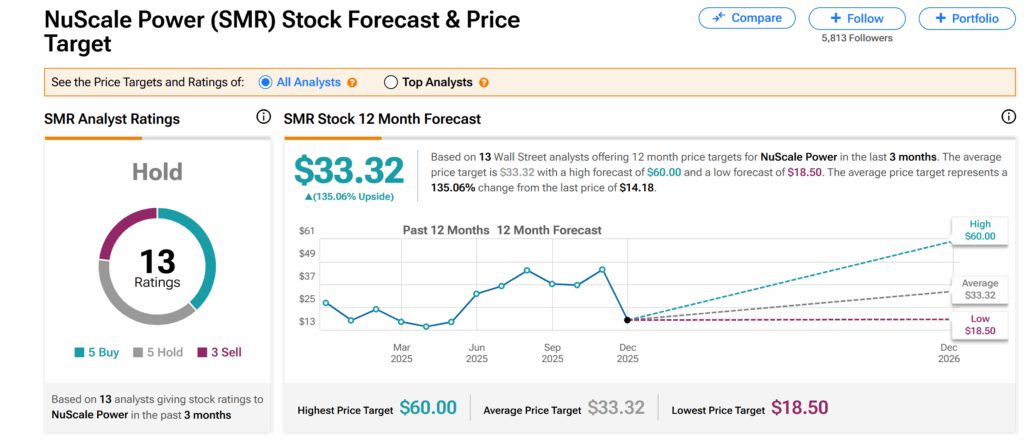This screenshot has height=445, width=1024.
Task: Open help icon beside All Analysts
Action: tap(352, 83)
